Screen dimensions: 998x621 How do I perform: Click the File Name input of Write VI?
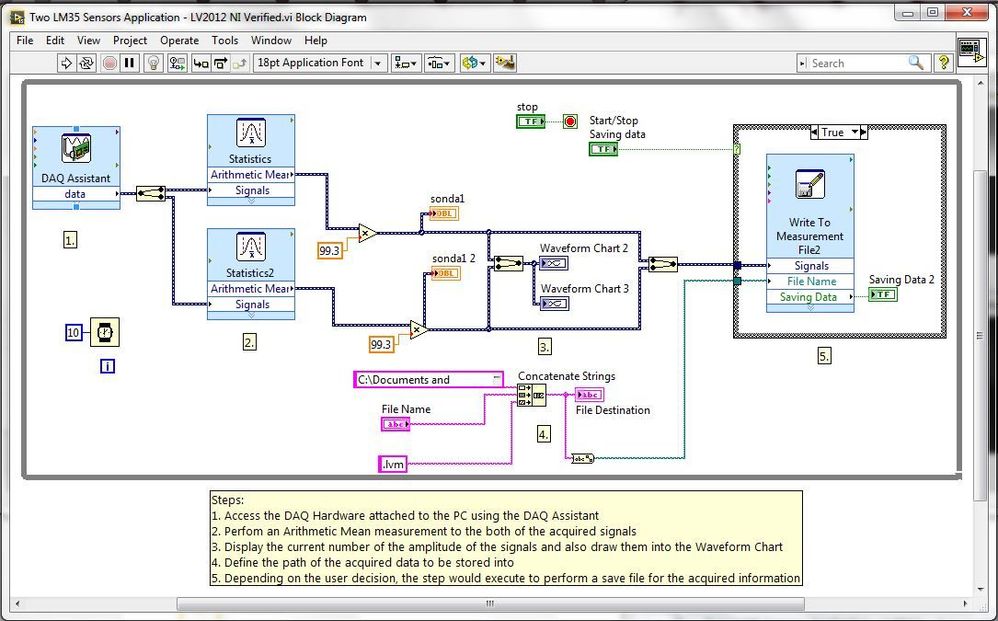[810, 281]
